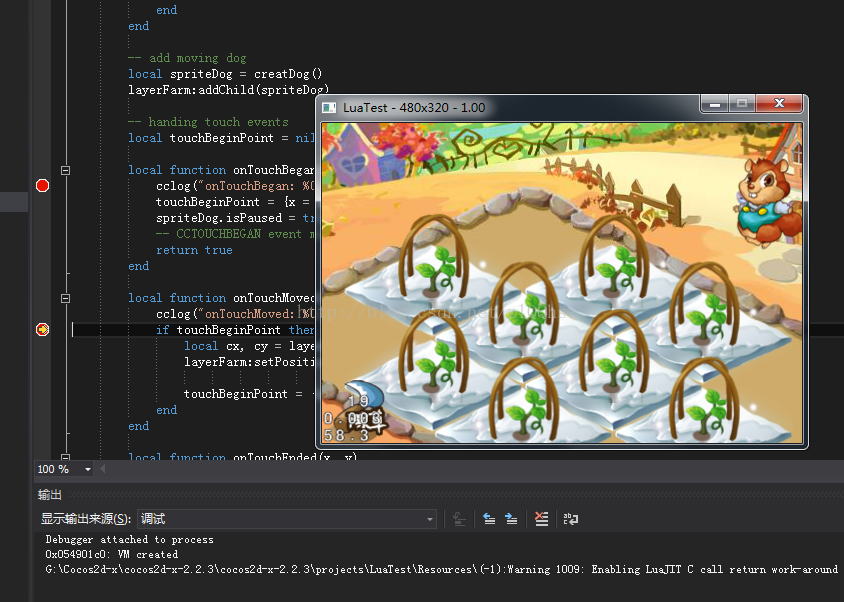Collapse the onTouchBegan function block
Viewport: 844px width, 602px height.
(x=66, y=170)
